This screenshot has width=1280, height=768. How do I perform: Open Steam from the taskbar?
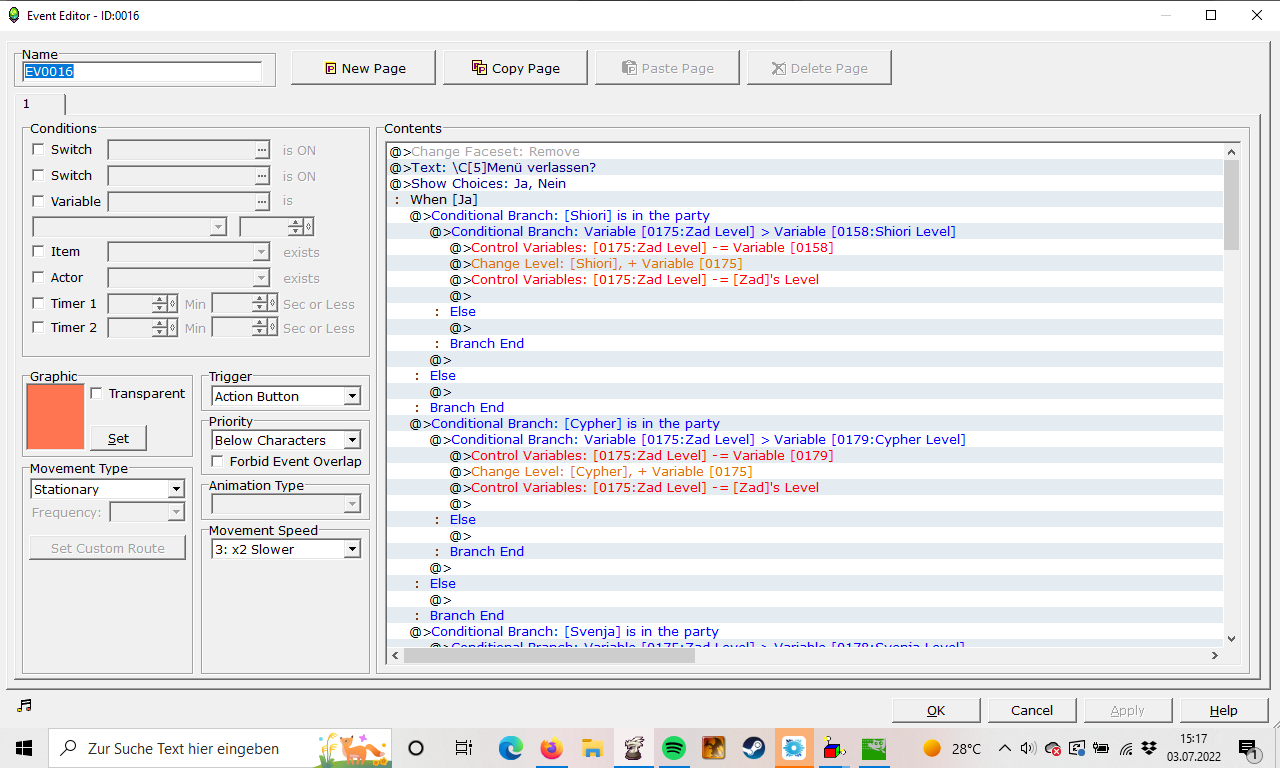(754, 748)
